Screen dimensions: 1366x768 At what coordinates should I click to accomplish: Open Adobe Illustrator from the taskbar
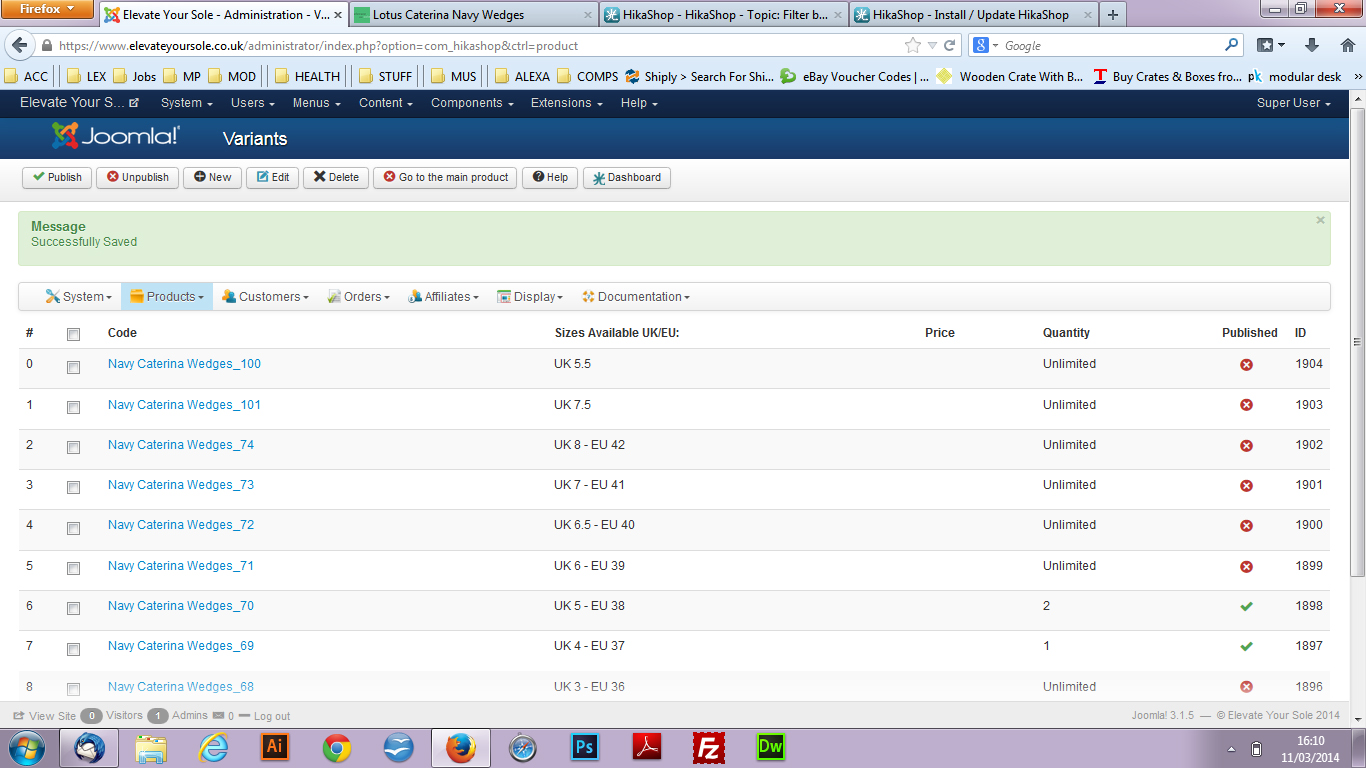click(x=274, y=748)
